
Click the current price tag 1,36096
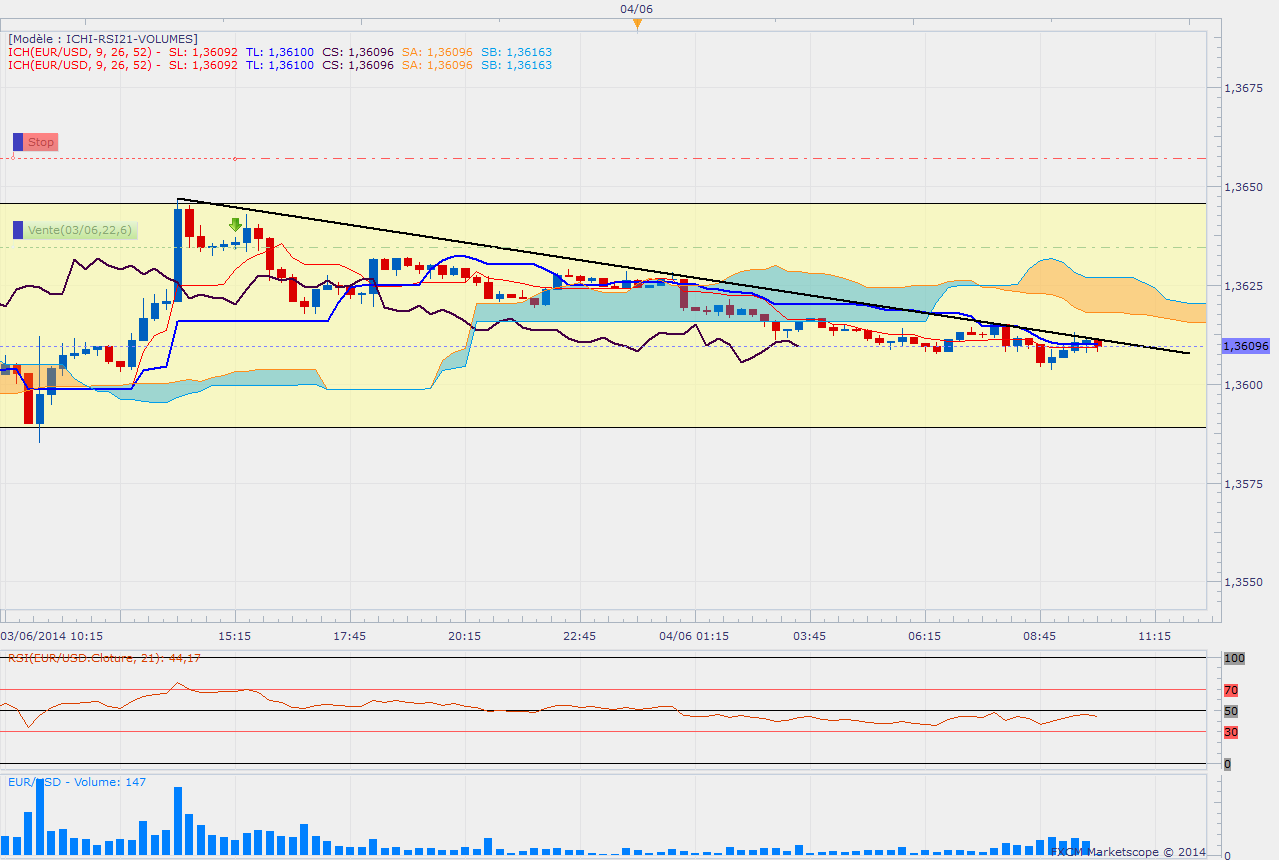point(1245,346)
